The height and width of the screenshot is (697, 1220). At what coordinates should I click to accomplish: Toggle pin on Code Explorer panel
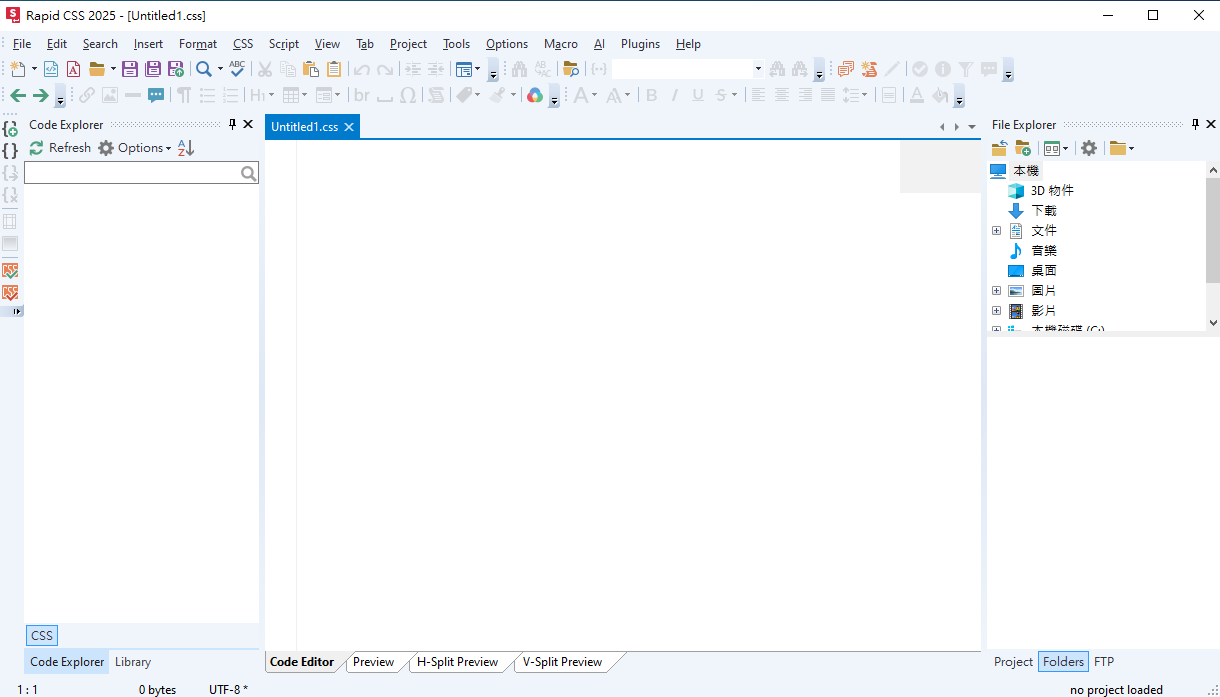pyautogui.click(x=233, y=125)
